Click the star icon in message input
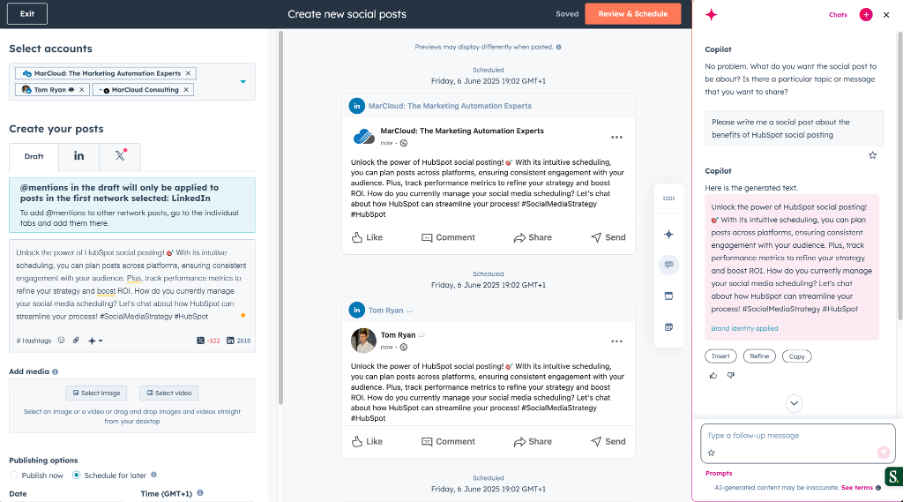The width and height of the screenshot is (904, 502). click(x=711, y=453)
